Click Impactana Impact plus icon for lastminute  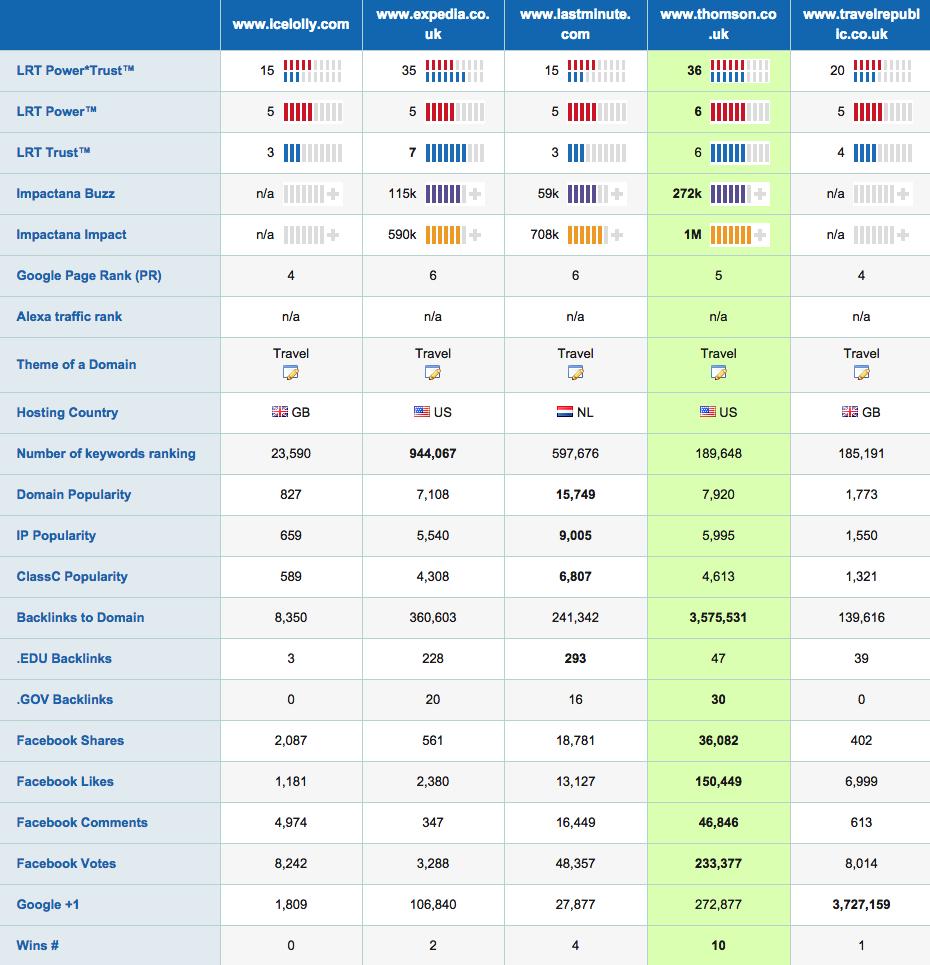(x=617, y=234)
